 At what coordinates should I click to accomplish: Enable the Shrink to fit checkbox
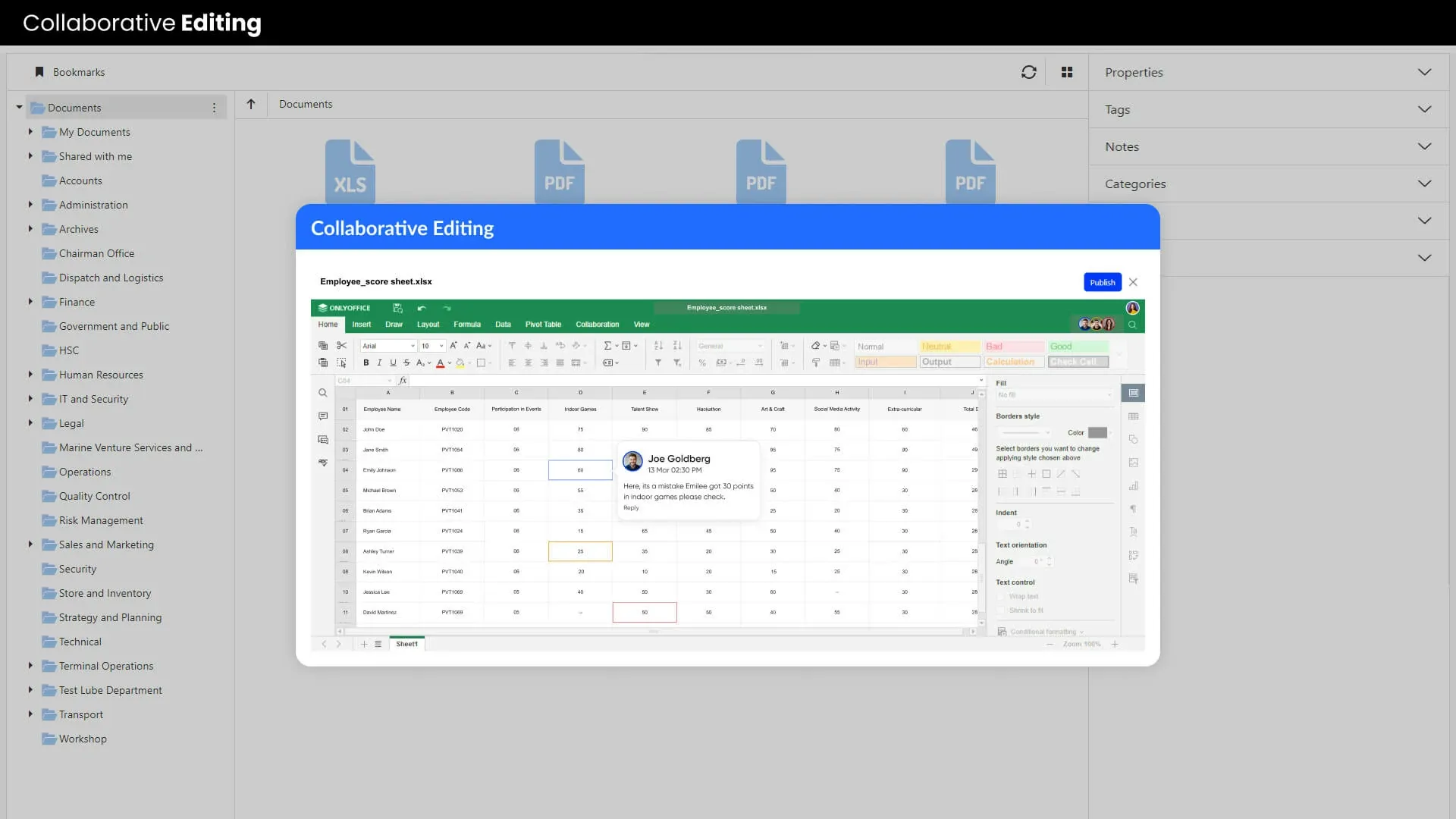tap(1001, 610)
